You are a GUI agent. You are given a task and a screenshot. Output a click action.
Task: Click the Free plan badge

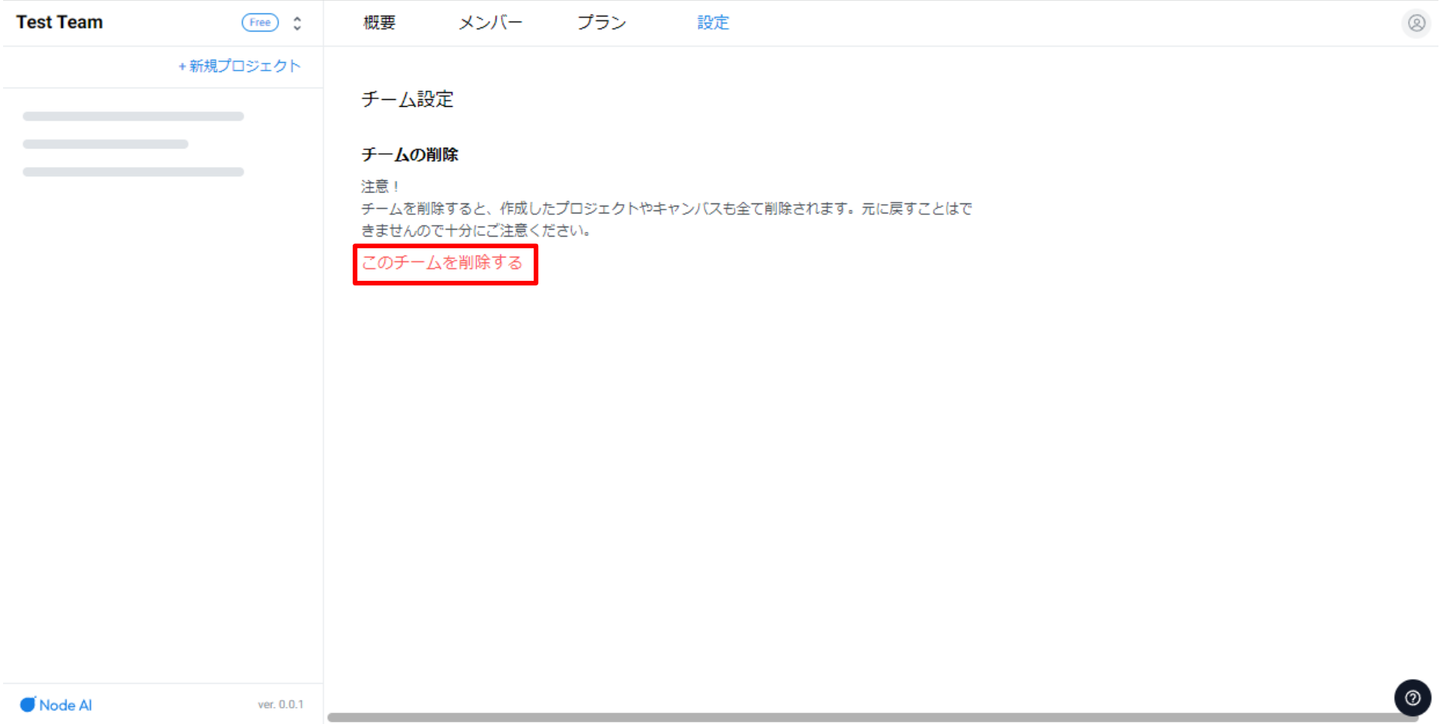(260, 23)
